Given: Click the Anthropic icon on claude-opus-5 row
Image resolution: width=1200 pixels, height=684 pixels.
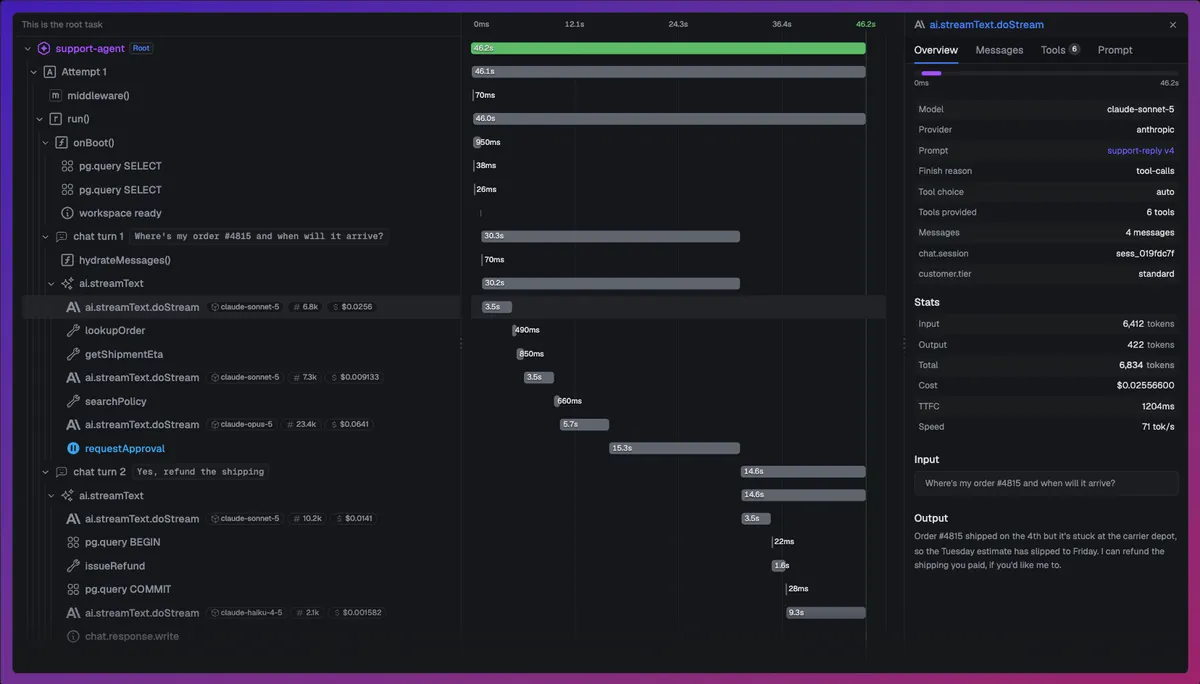Looking at the screenshot, I should [73, 425].
